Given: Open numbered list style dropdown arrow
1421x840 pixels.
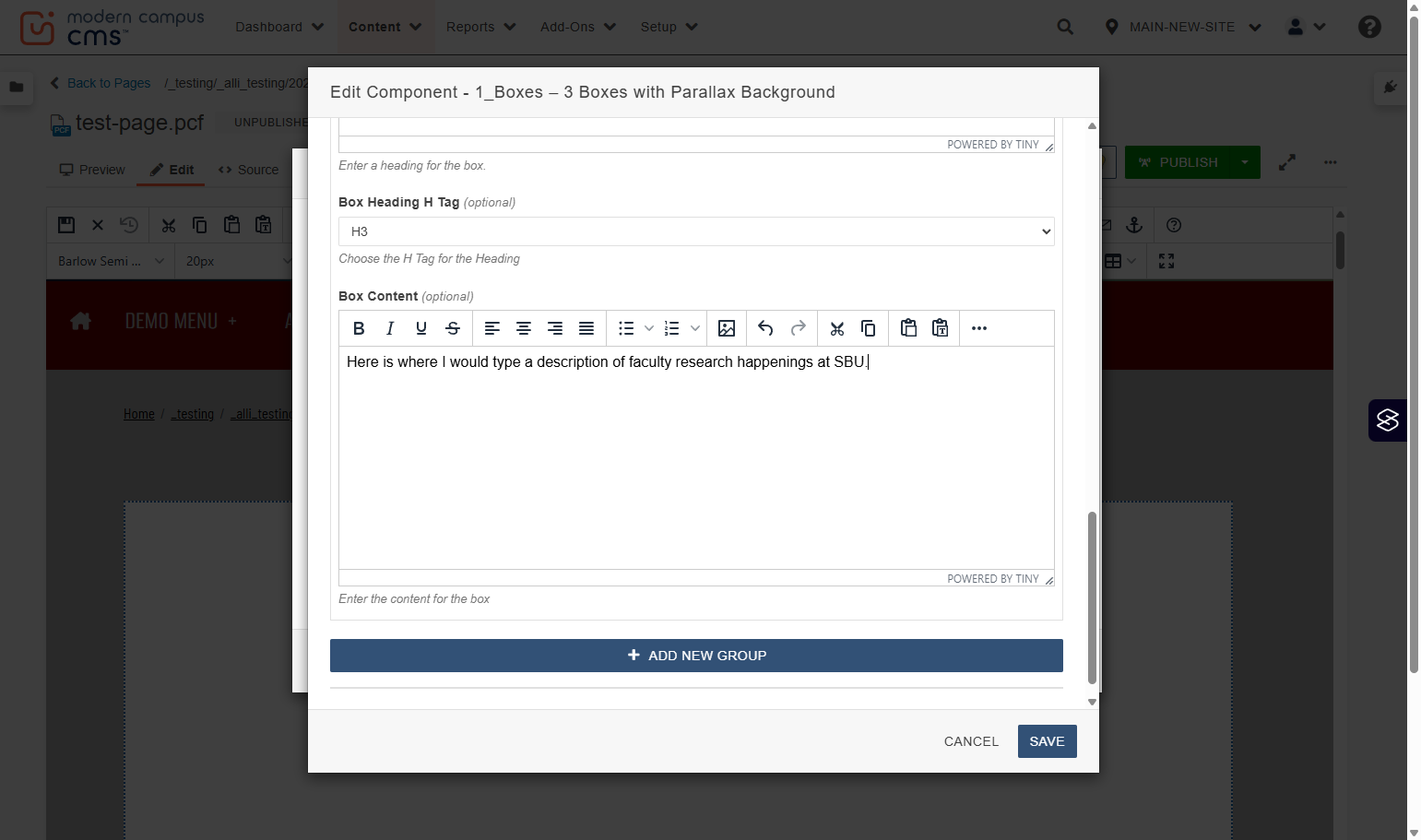Looking at the screenshot, I should tap(695, 328).
